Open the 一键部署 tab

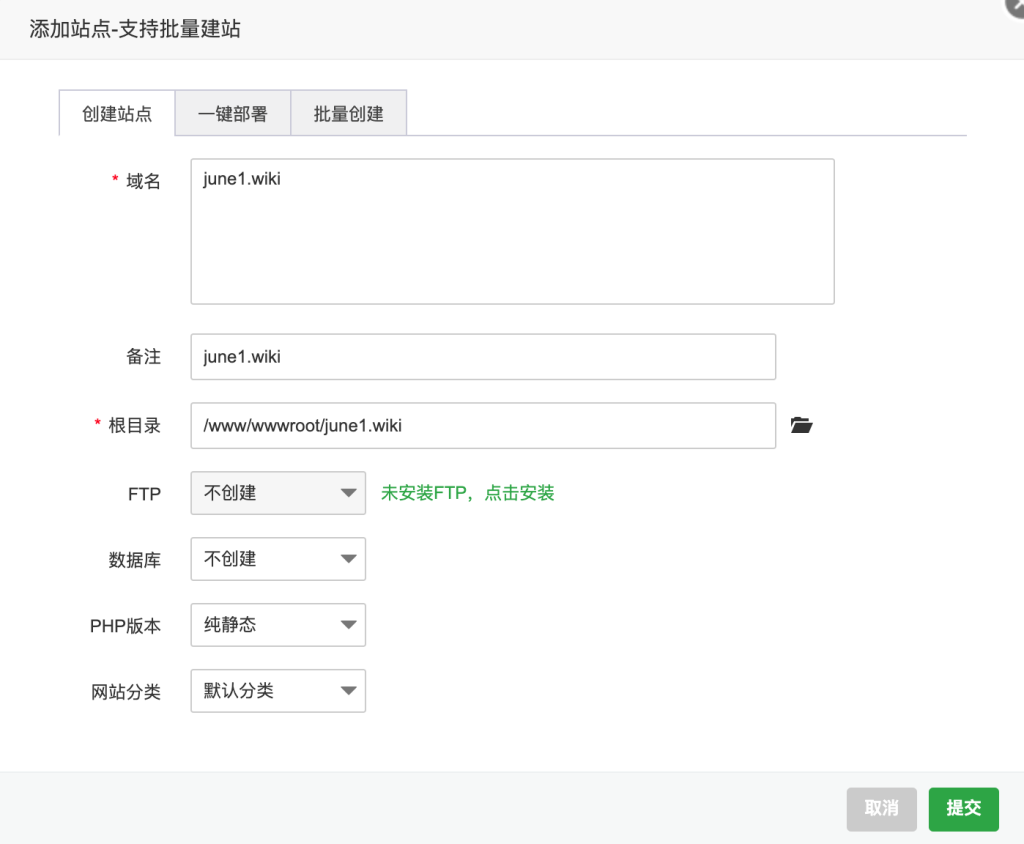(232, 114)
